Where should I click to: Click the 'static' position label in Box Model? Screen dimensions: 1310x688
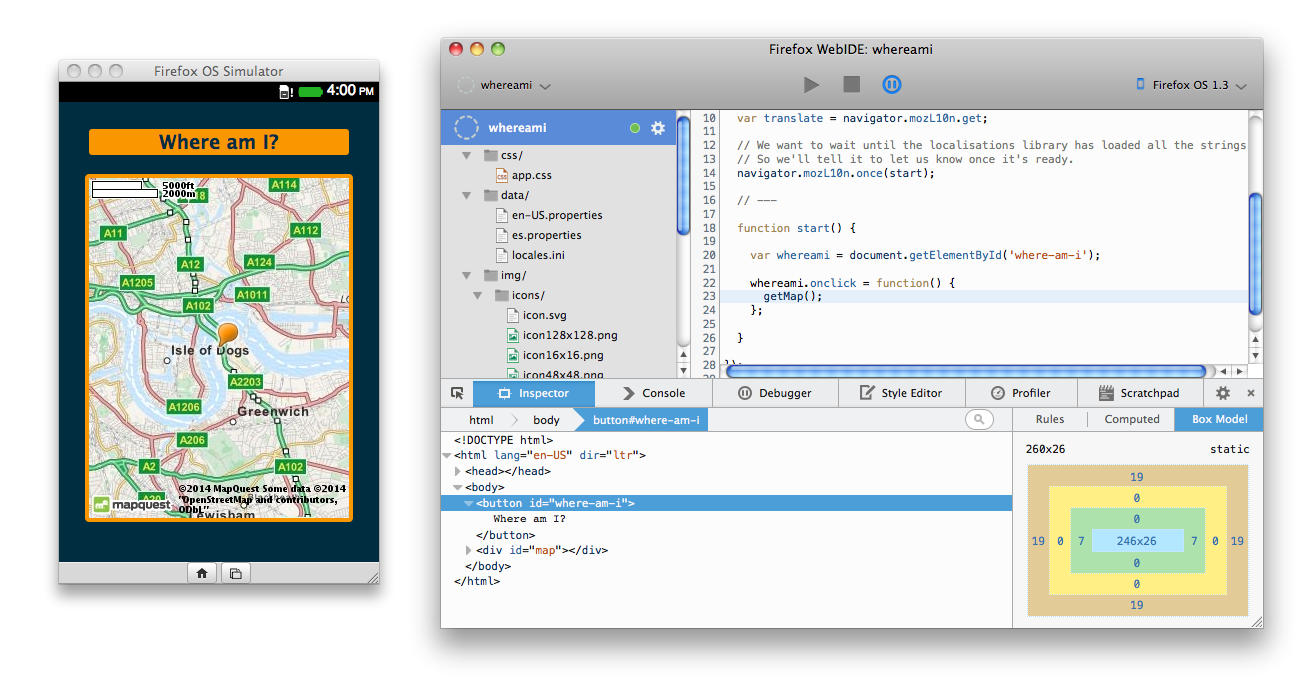pyautogui.click(x=1229, y=449)
